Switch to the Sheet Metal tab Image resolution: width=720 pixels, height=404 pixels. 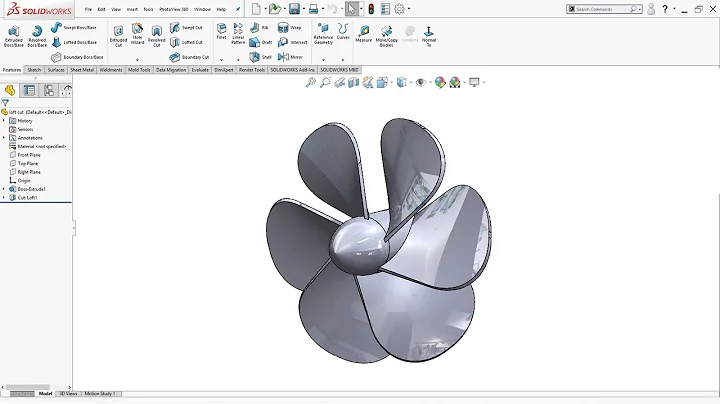click(x=82, y=70)
